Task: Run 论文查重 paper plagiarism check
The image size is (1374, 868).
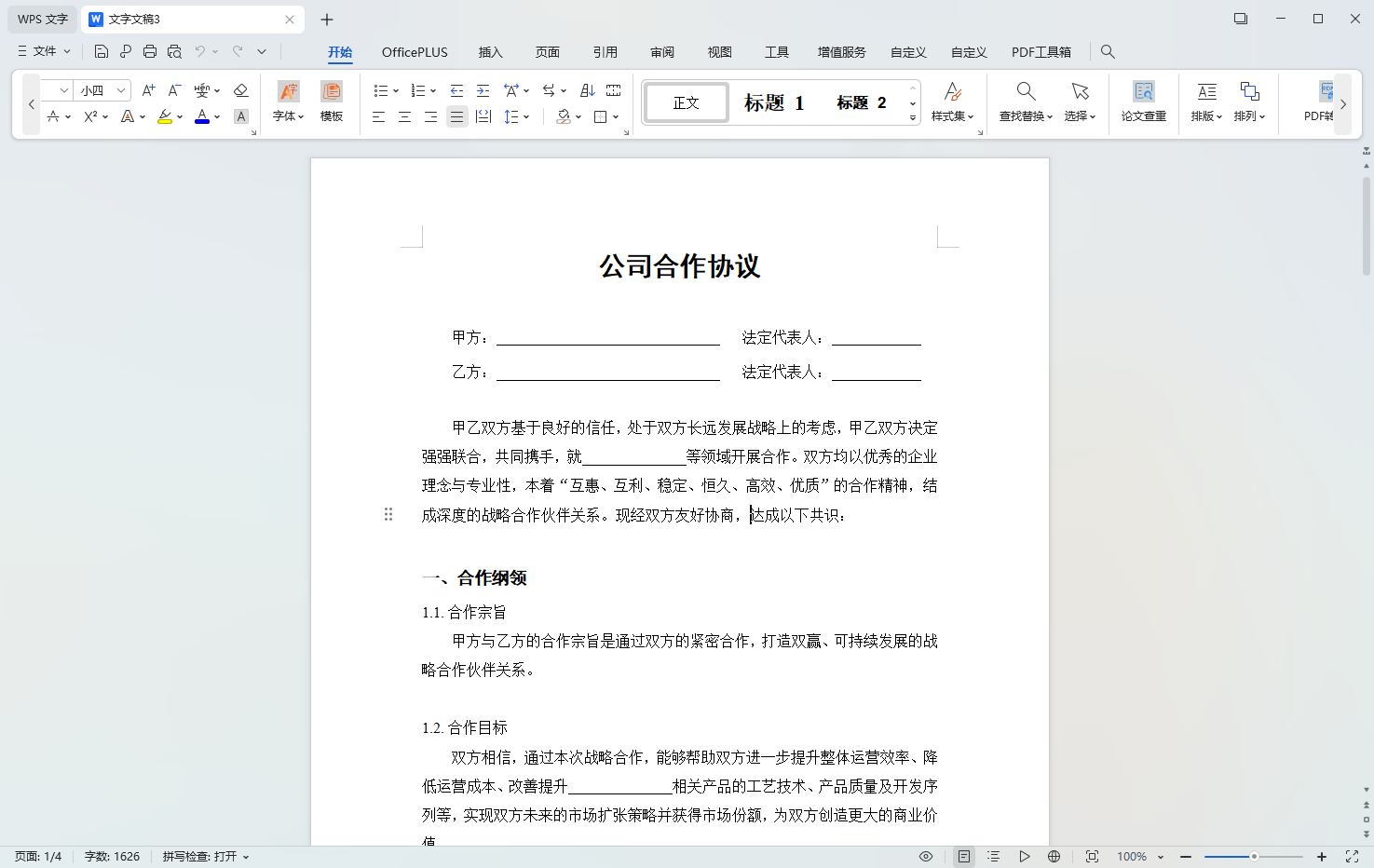Action: [x=1143, y=102]
